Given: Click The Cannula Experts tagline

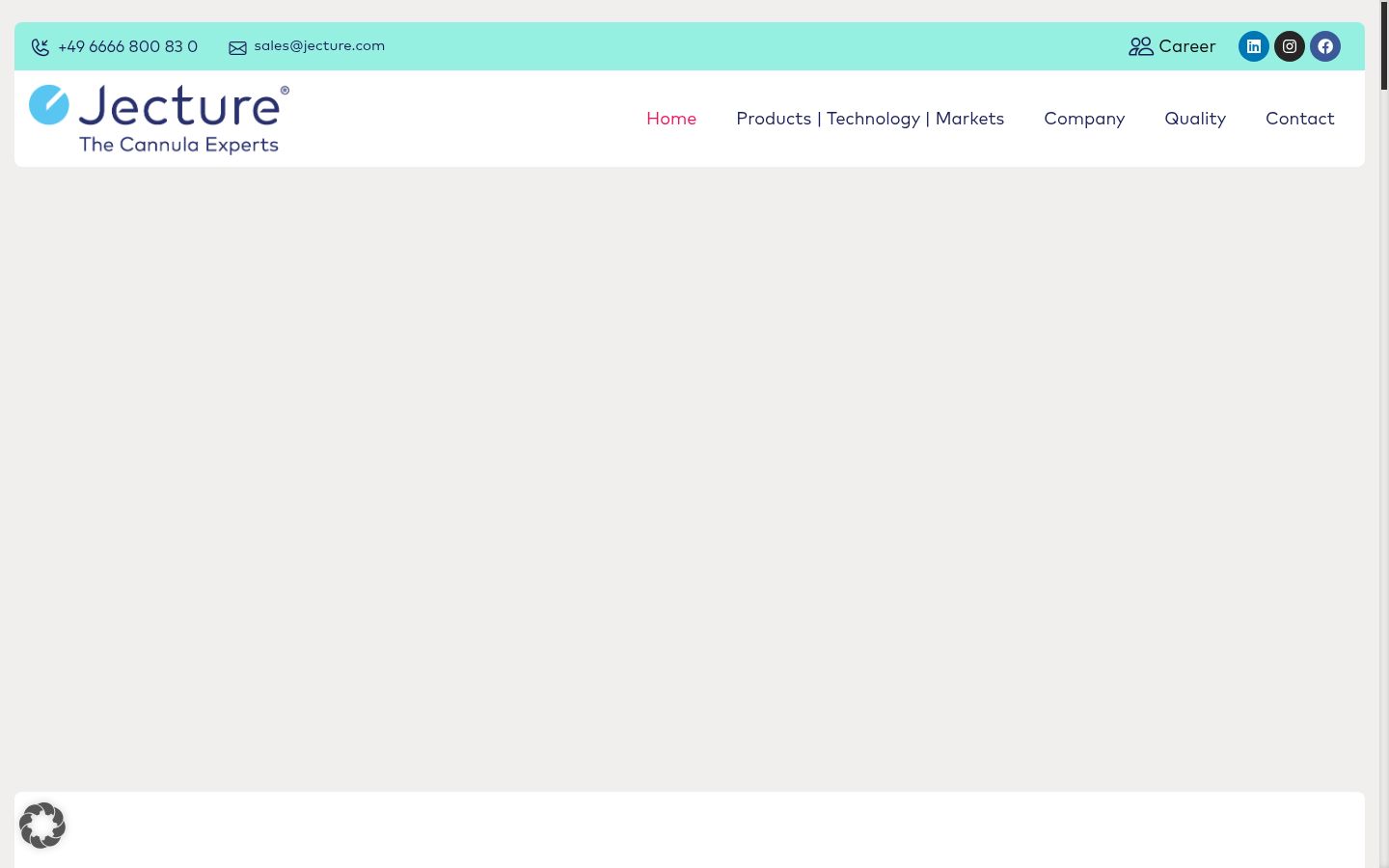Looking at the screenshot, I should 178,145.
